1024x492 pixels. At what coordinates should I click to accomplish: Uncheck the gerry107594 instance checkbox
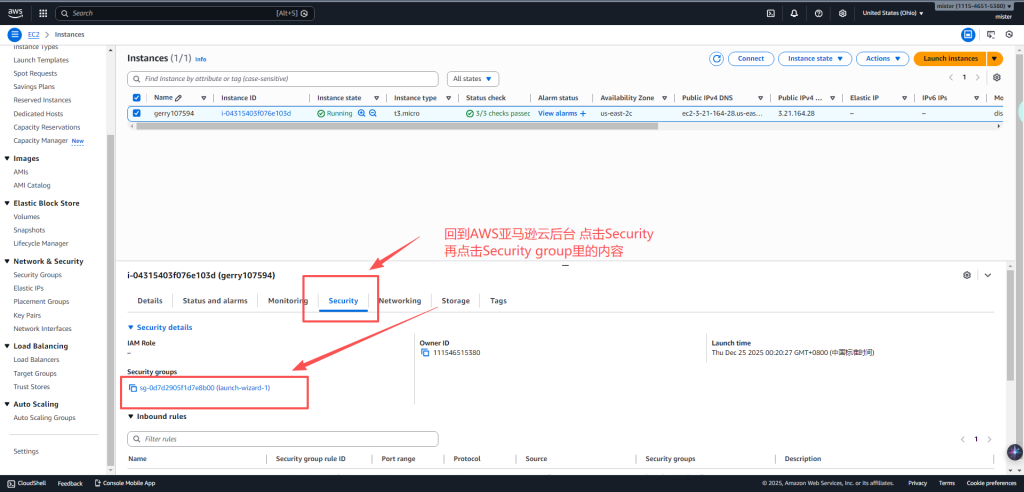[x=136, y=113]
